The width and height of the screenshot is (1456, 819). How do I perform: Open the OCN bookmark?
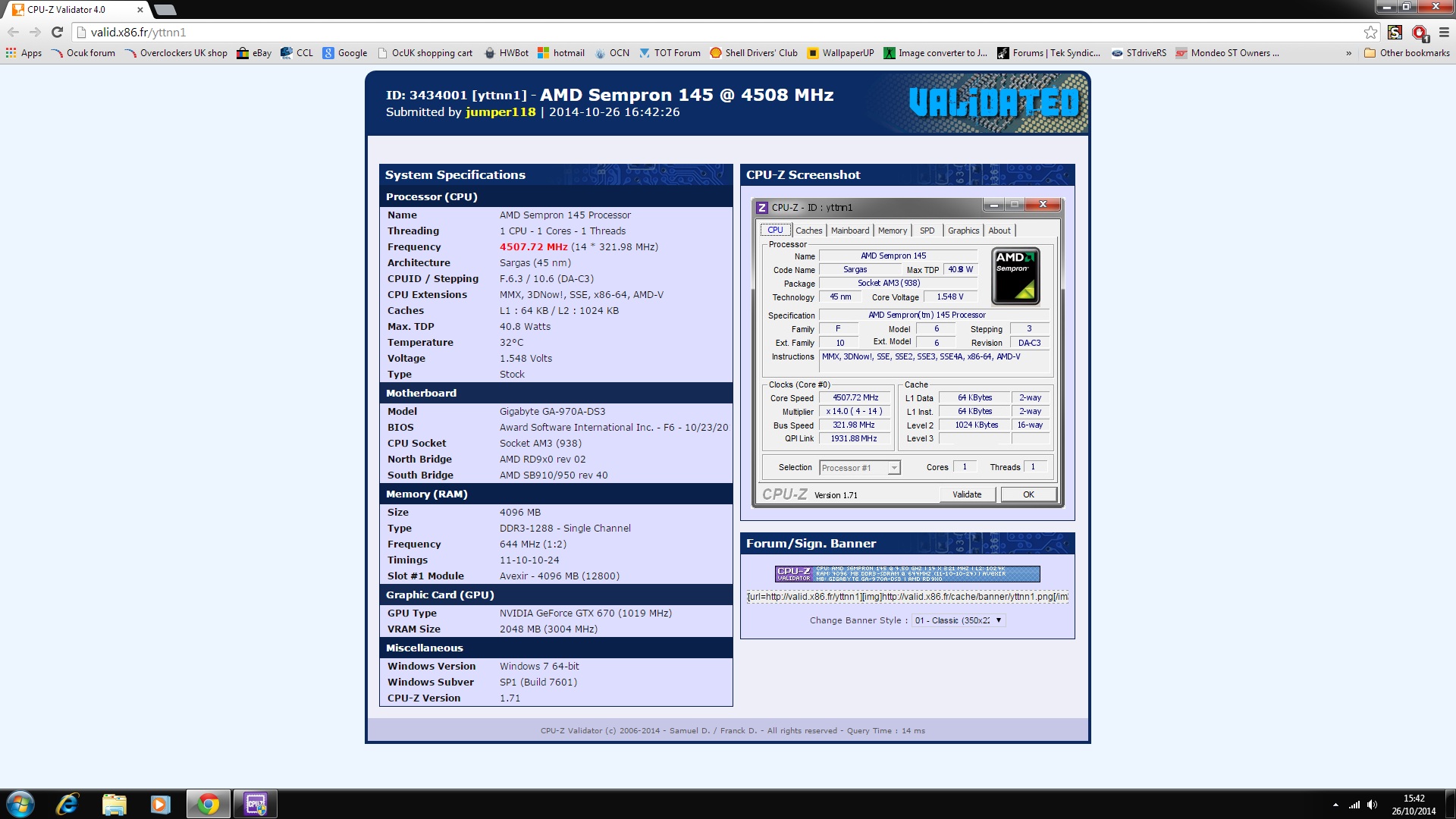click(612, 53)
